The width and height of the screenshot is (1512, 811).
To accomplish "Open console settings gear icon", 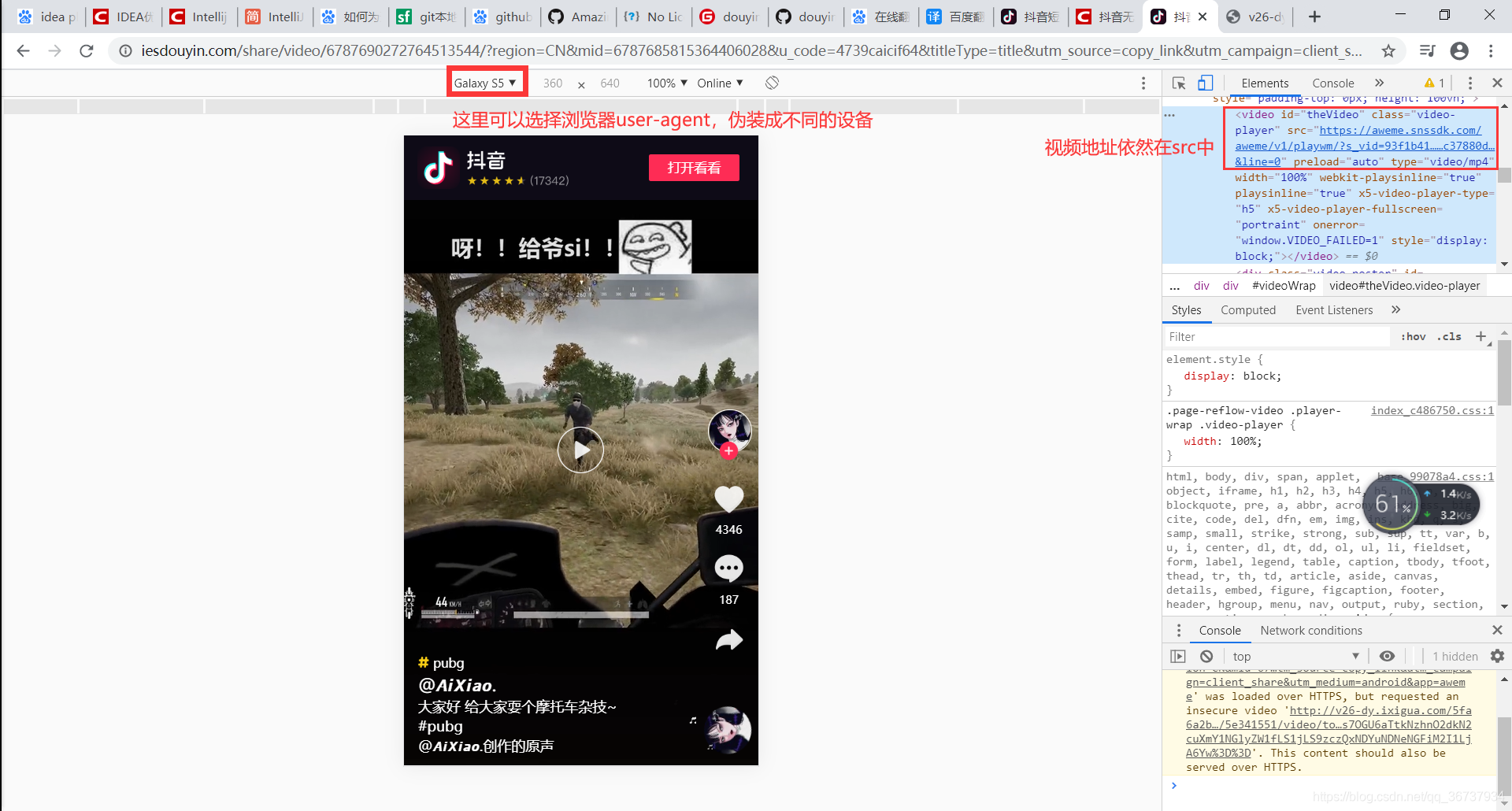I will tap(1497, 656).
